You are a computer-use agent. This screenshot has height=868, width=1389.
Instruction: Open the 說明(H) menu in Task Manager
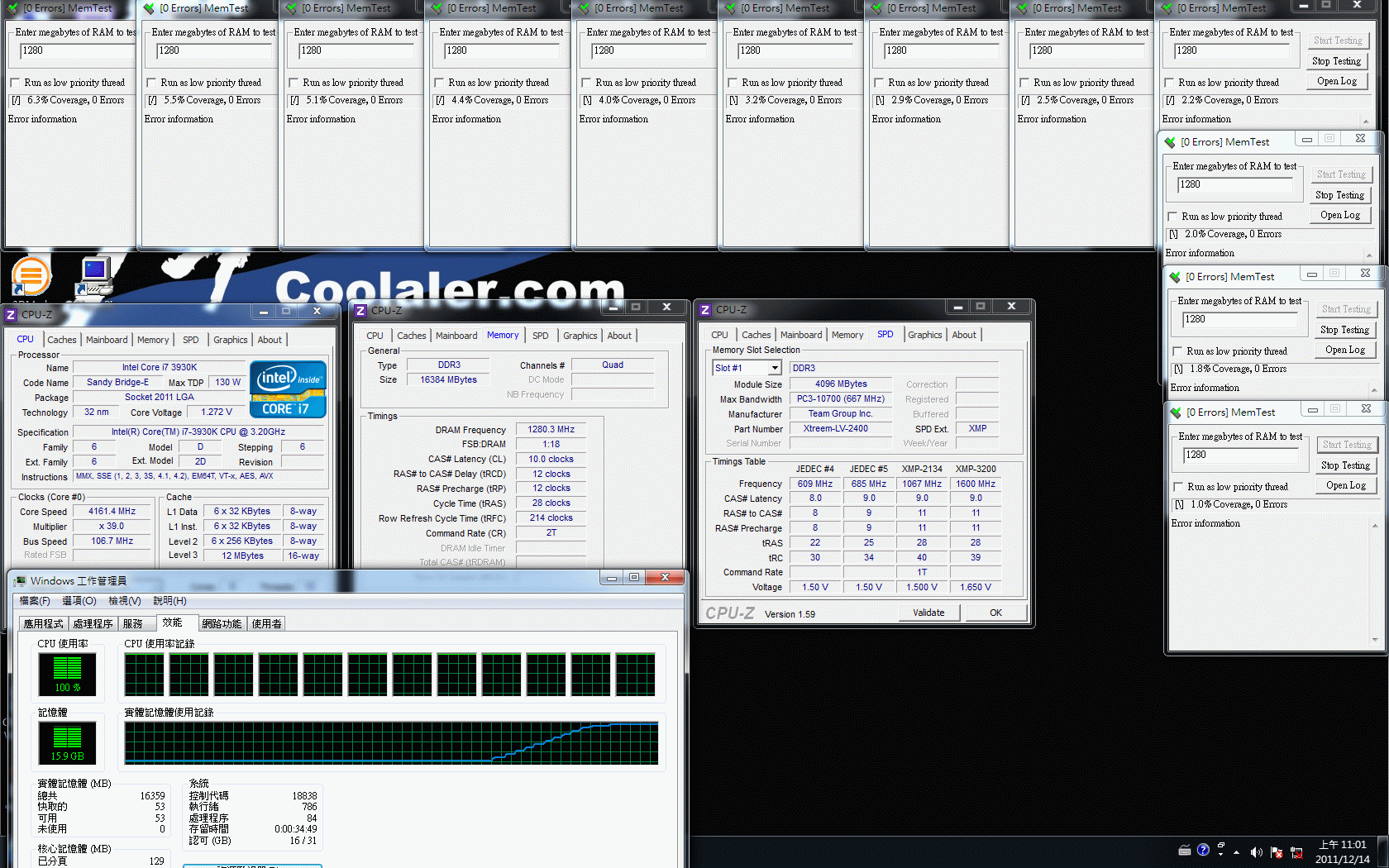point(169,601)
